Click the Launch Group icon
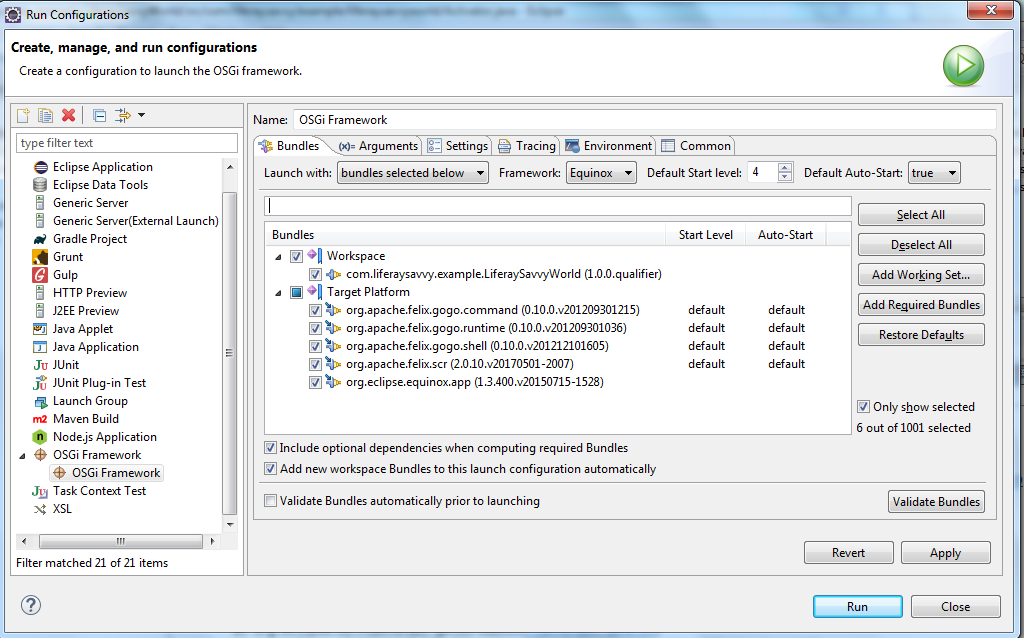1024x638 pixels. tap(40, 401)
